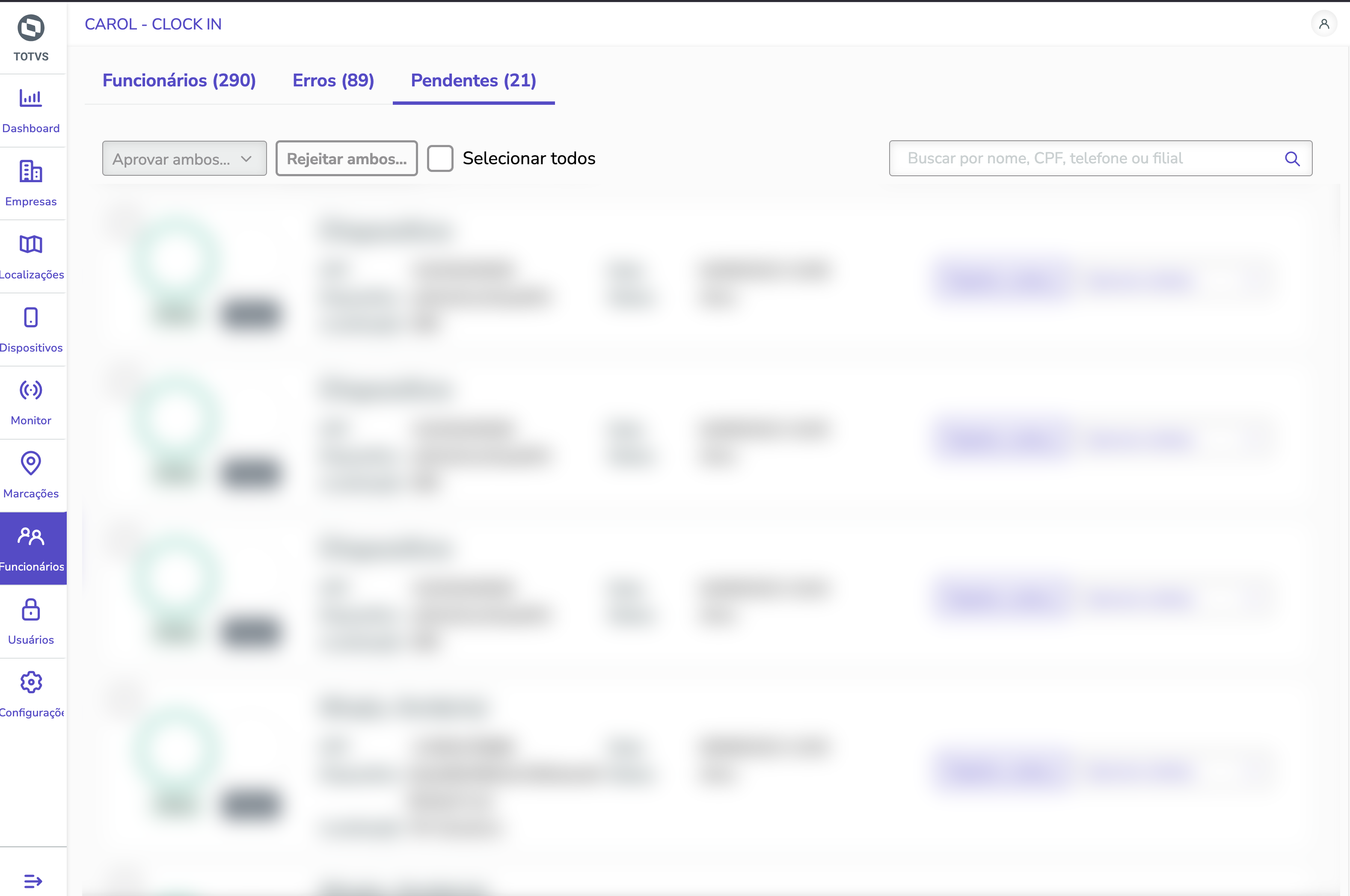This screenshot has width=1350, height=896.
Task: Click the search magnifier icon
Action: pyautogui.click(x=1292, y=159)
